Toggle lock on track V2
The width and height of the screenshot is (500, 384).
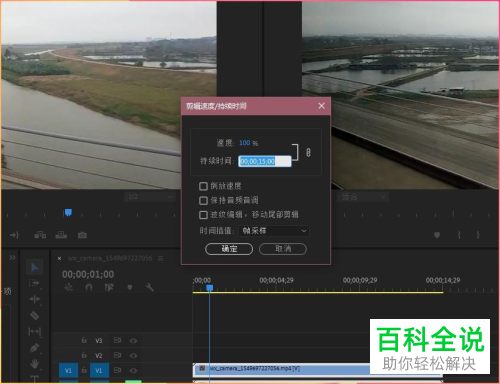click(84, 356)
